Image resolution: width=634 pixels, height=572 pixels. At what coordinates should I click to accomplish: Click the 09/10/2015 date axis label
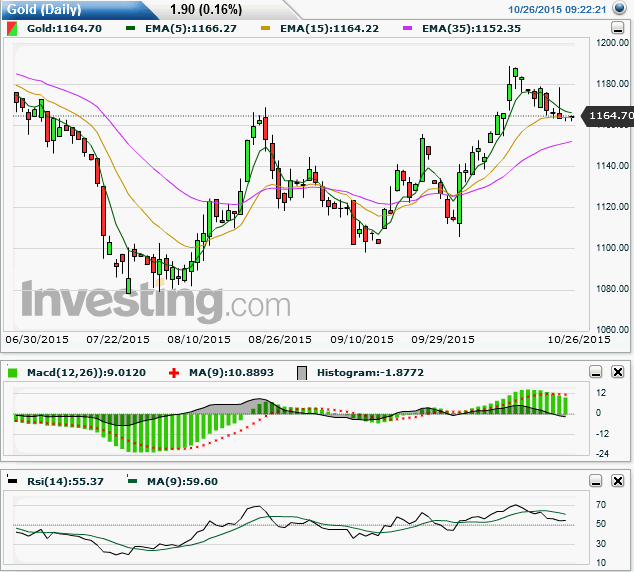pyautogui.click(x=362, y=340)
